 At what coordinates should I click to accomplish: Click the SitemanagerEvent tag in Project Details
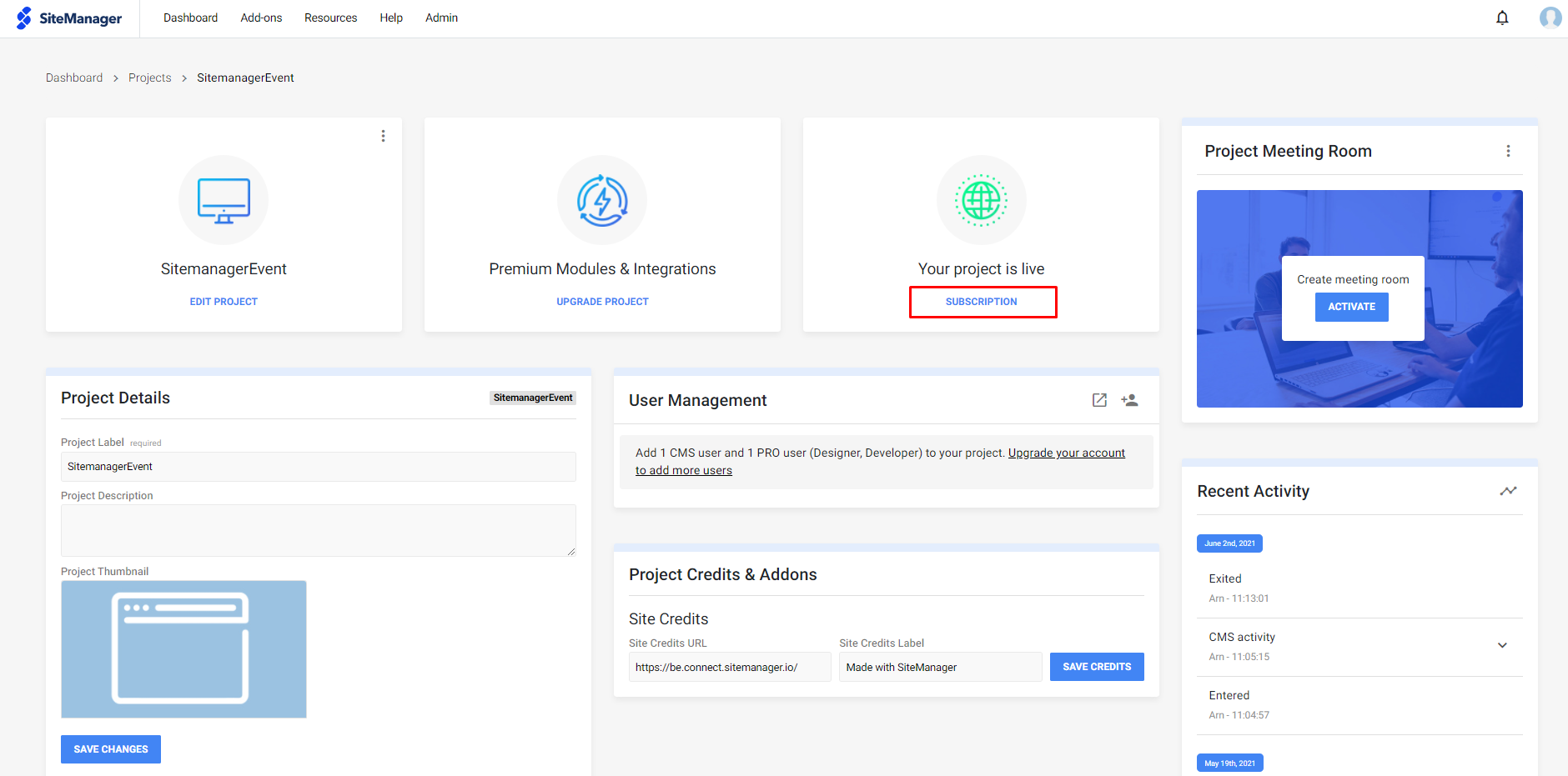tap(533, 398)
